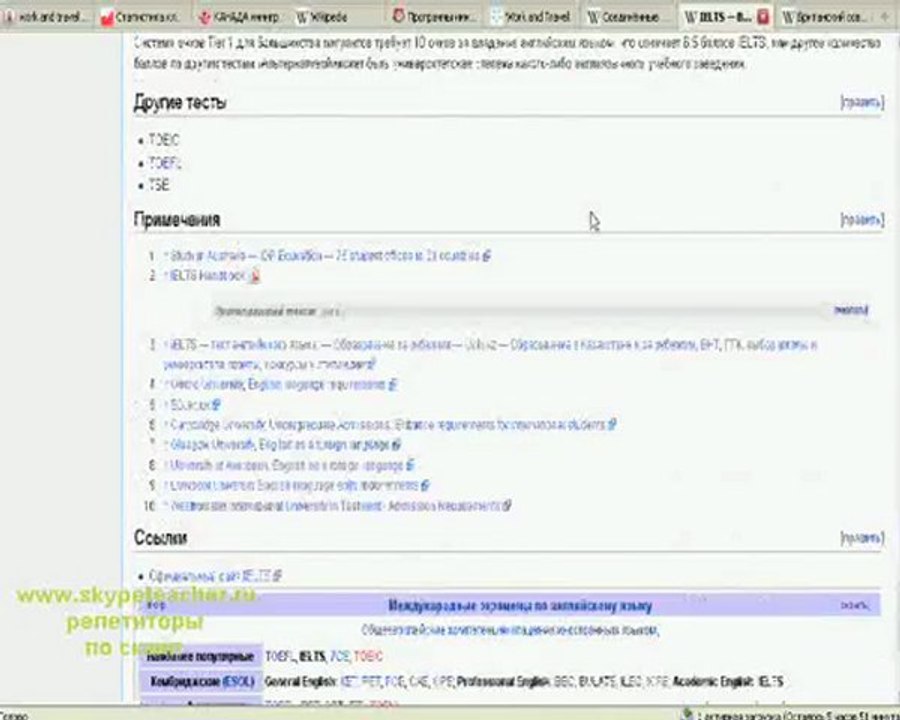Expand the collapsed gray bar in Примечания
The width and height of the screenshot is (900, 720).
(851, 311)
